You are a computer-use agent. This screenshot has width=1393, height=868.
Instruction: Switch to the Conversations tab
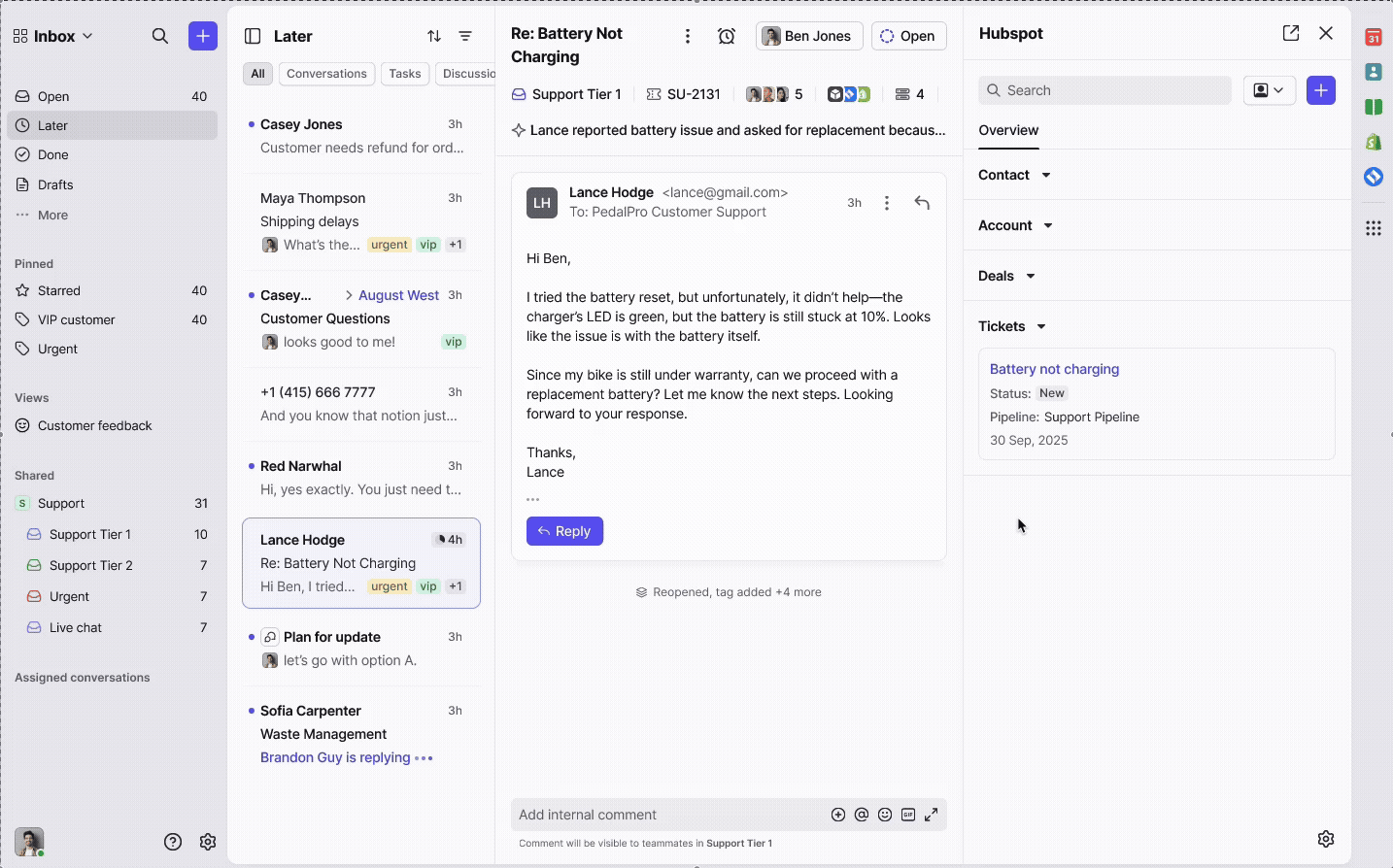[326, 74]
